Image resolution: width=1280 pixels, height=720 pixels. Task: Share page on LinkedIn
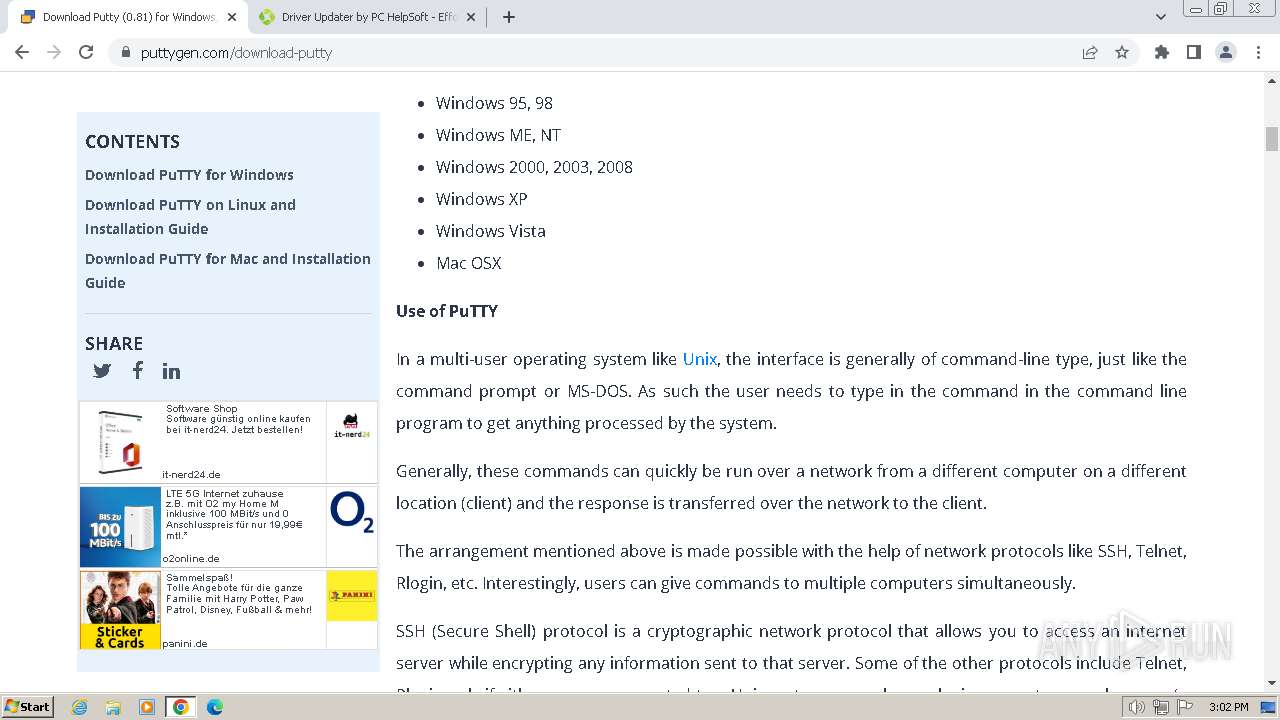pos(172,371)
